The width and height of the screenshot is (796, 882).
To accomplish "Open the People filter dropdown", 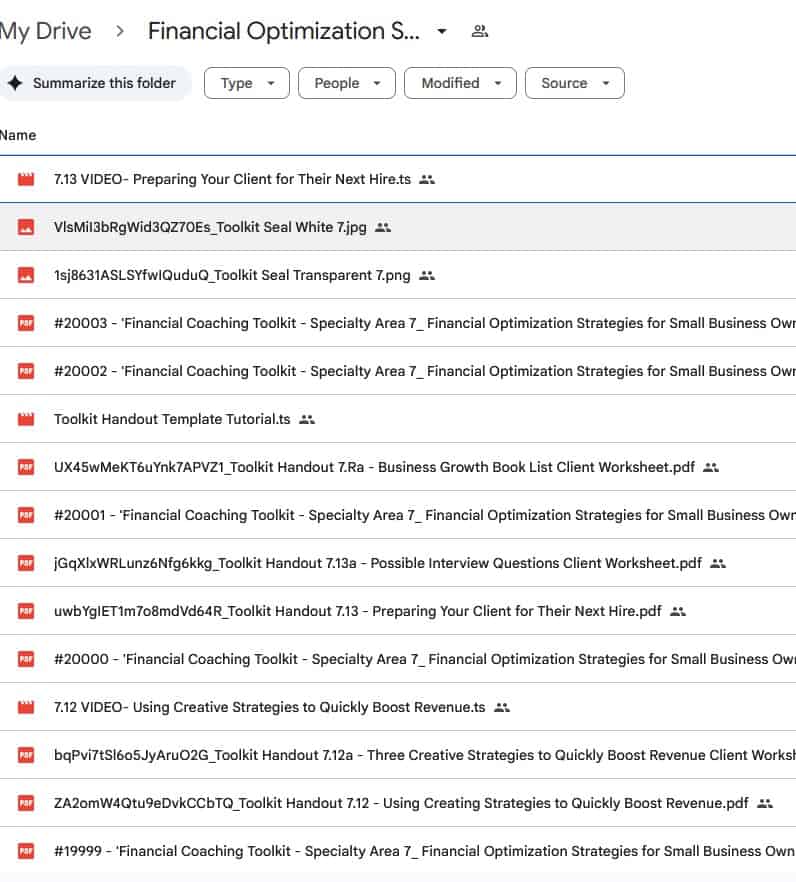I will [x=347, y=83].
